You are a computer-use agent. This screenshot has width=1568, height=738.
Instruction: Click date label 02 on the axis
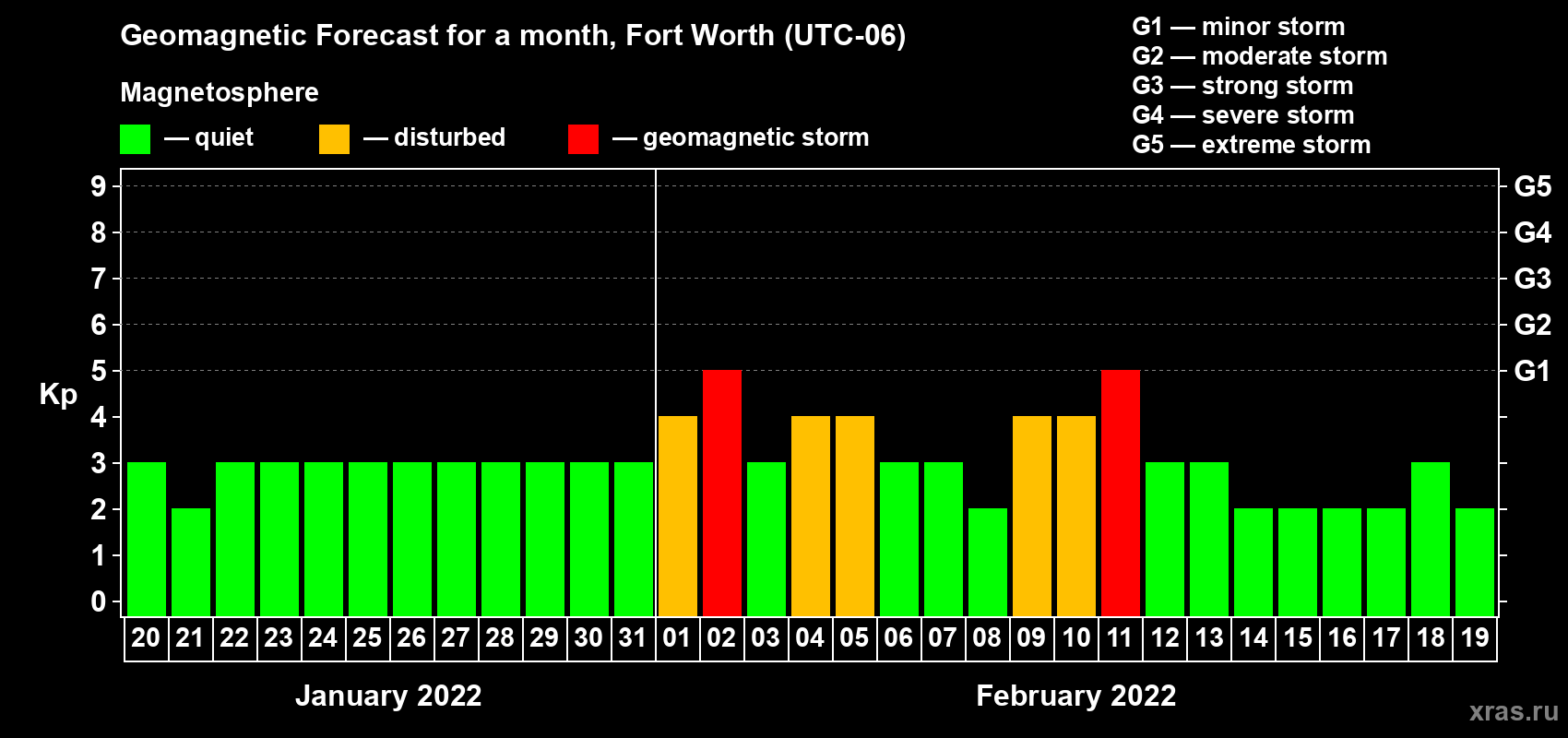tap(721, 637)
